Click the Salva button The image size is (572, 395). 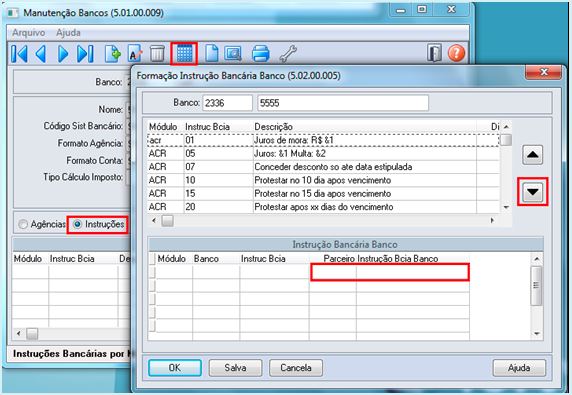coord(235,368)
